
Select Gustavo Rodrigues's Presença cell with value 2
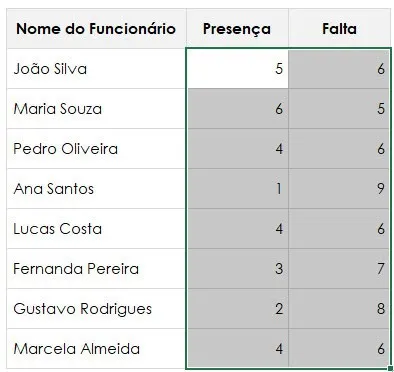tap(237, 309)
